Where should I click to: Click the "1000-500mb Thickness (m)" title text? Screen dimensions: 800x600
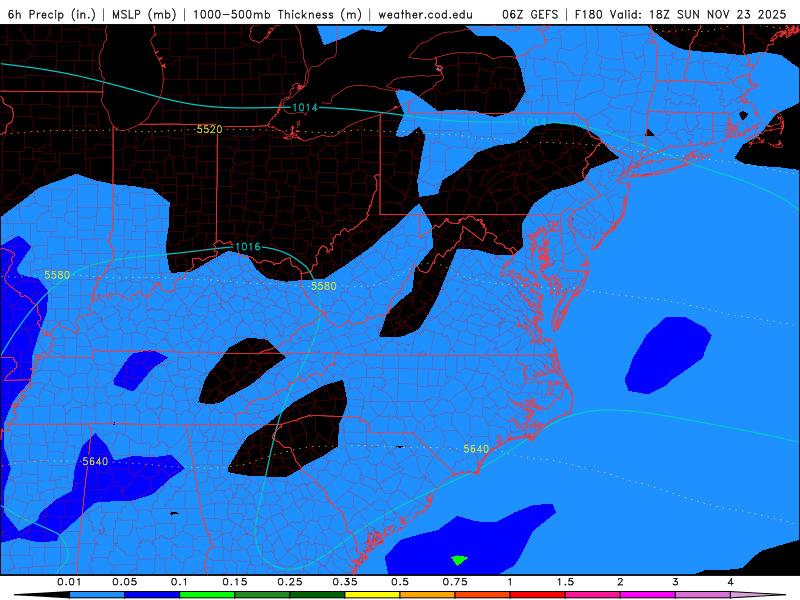[277, 14]
